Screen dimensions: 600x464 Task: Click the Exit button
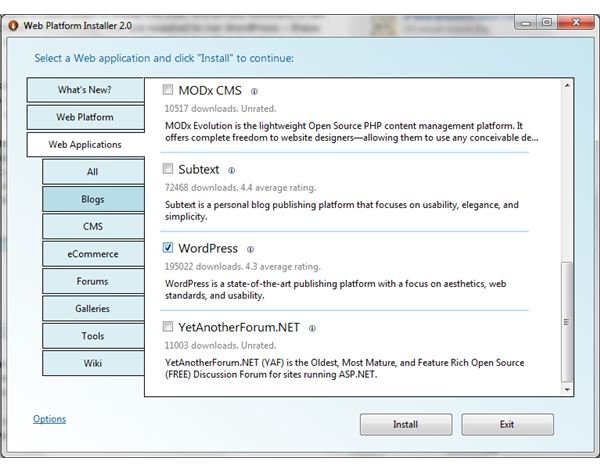[x=507, y=424]
